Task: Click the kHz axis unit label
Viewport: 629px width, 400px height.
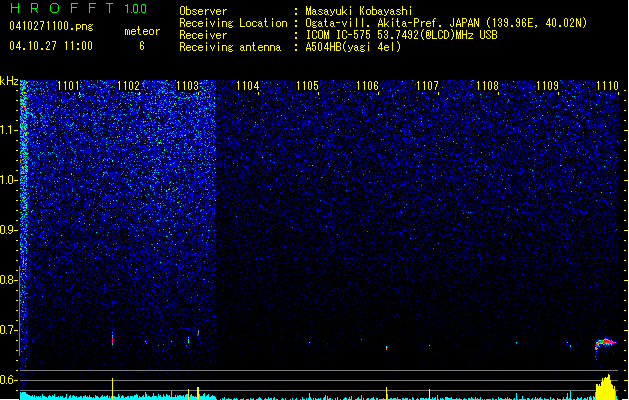Action: 9,81
